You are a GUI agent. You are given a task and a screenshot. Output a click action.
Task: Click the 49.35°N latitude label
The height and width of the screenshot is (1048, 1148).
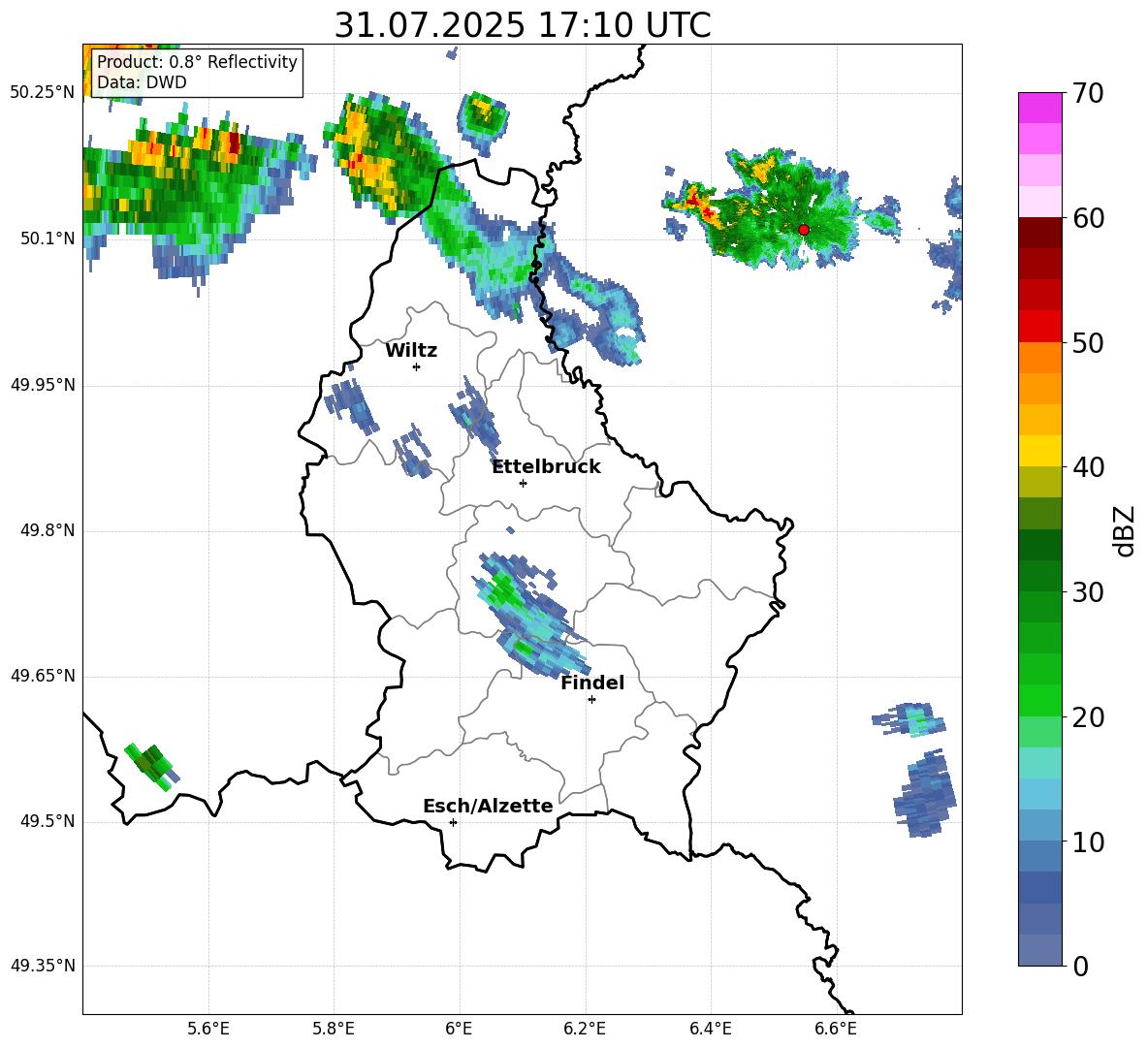(43, 967)
